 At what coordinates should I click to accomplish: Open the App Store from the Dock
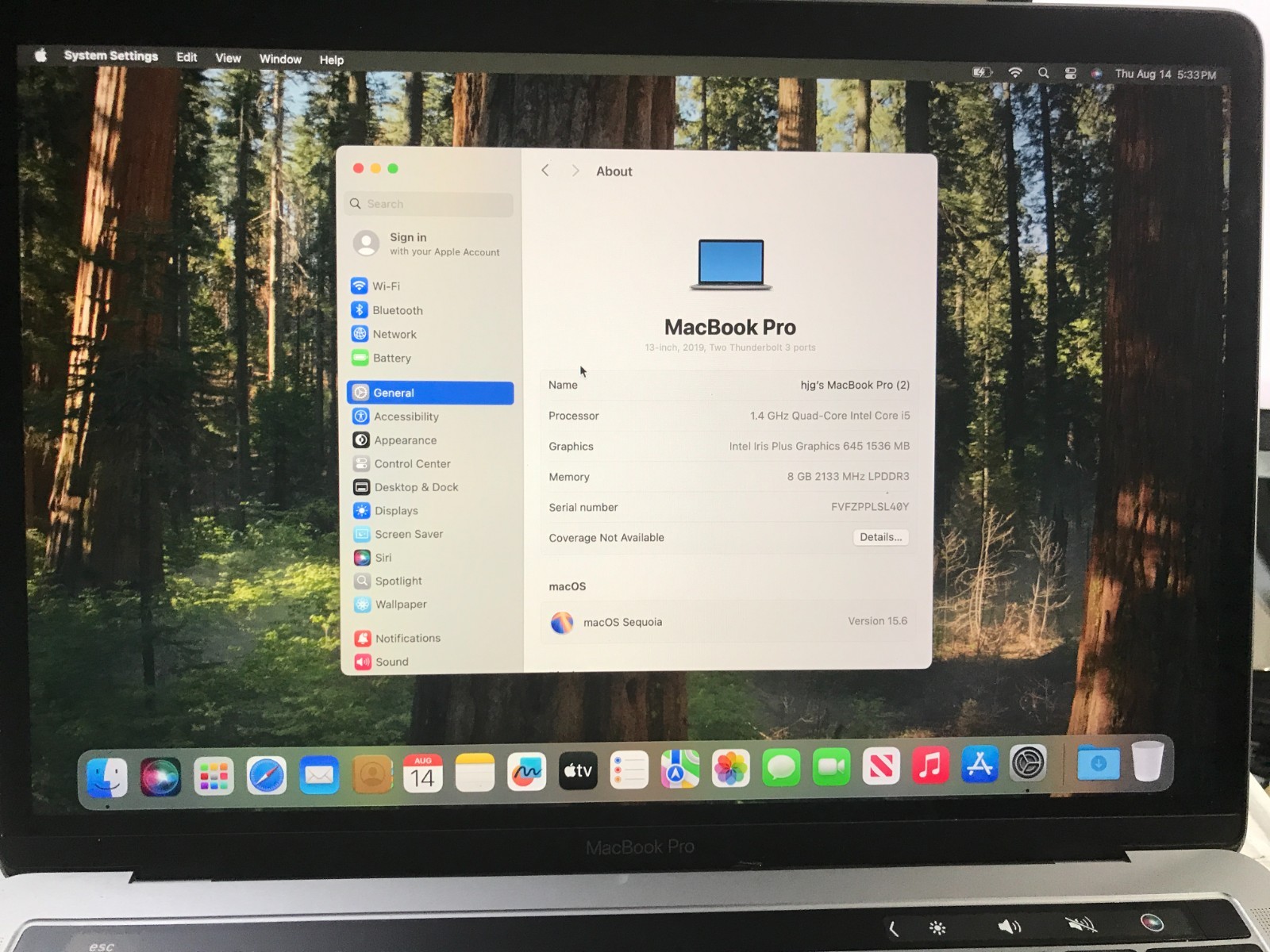(979, 768)
